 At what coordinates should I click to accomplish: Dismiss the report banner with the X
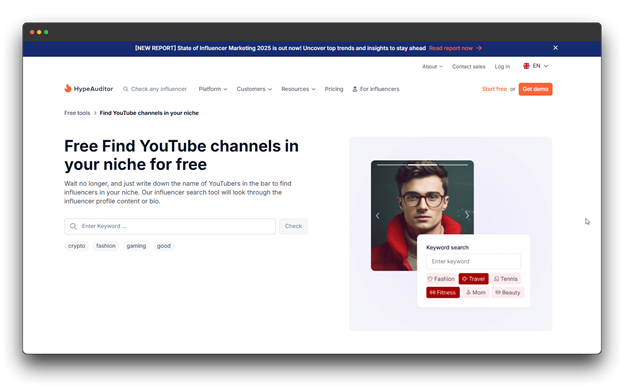(555, 48)
